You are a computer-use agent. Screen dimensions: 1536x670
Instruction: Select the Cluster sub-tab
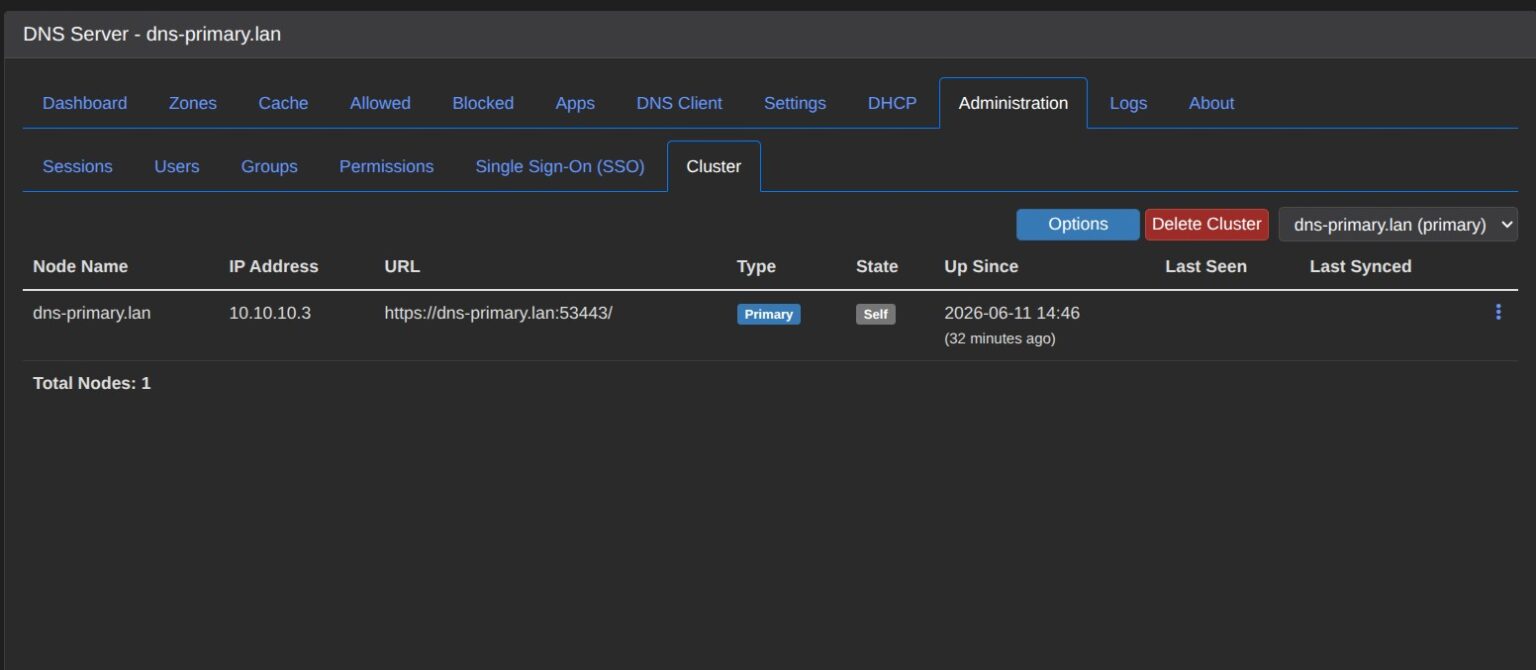point(714,166)
